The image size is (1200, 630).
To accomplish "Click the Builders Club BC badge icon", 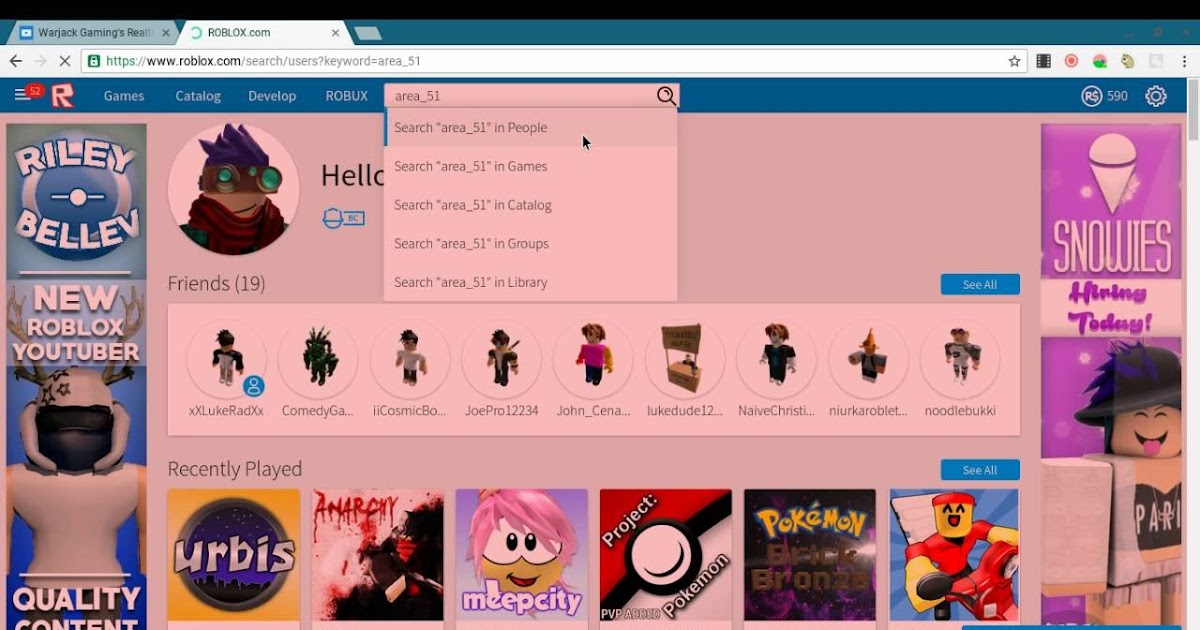I will click(343, 218).
